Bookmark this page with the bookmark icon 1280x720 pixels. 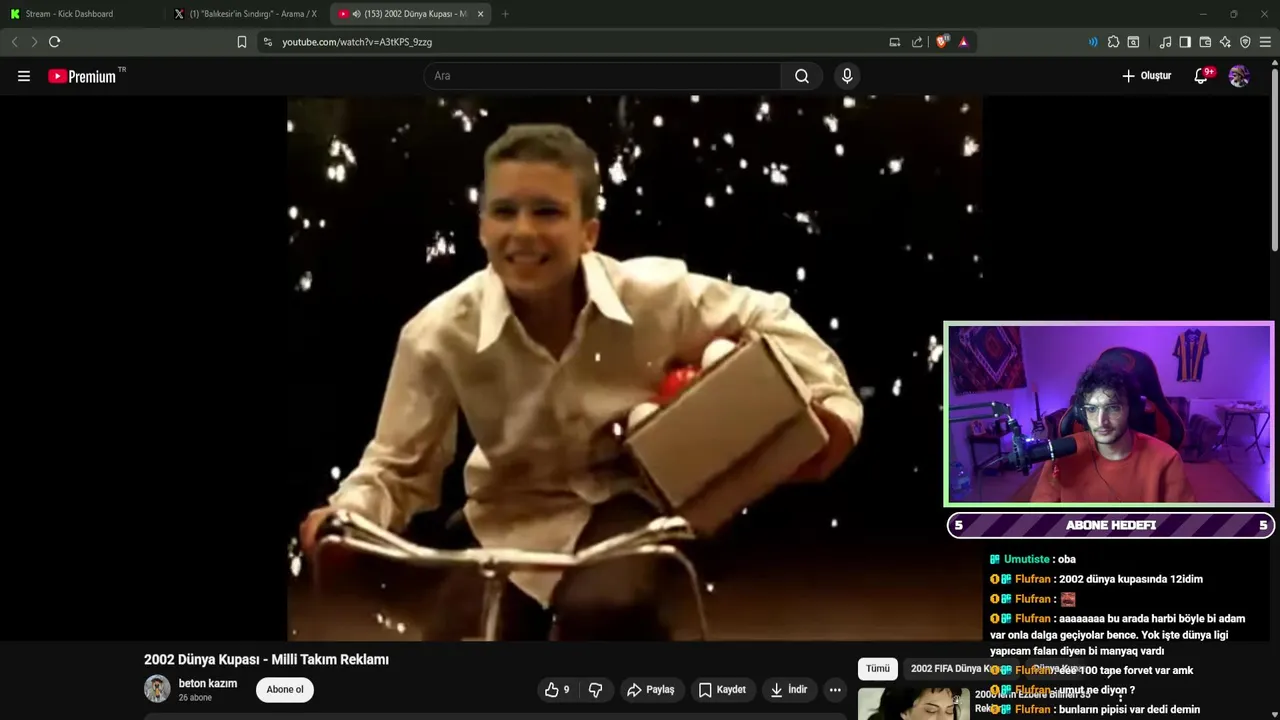[x=241, y=42]
